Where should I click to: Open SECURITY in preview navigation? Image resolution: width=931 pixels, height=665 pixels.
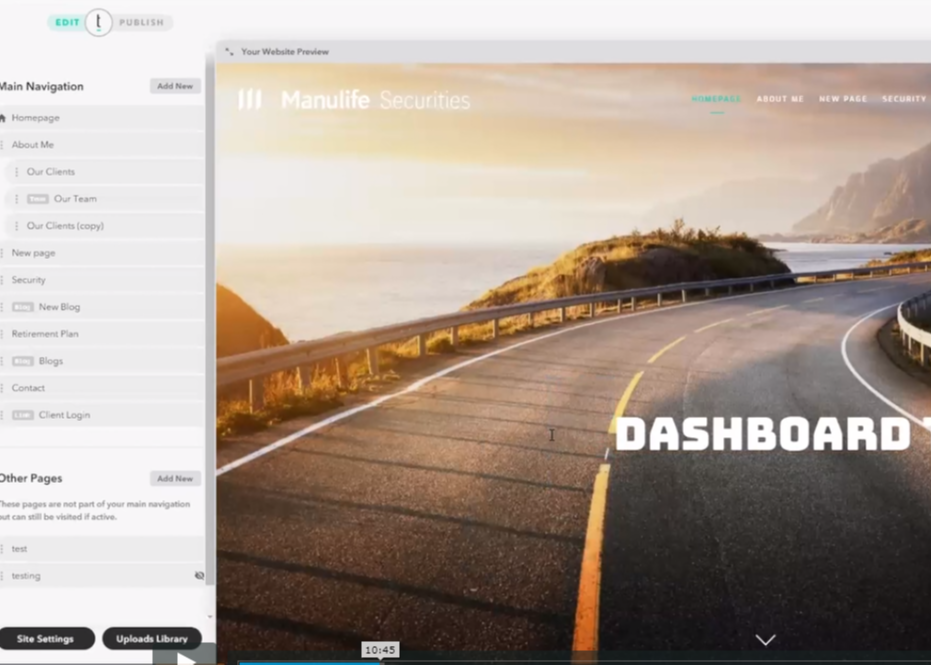(x=904, y=99)
